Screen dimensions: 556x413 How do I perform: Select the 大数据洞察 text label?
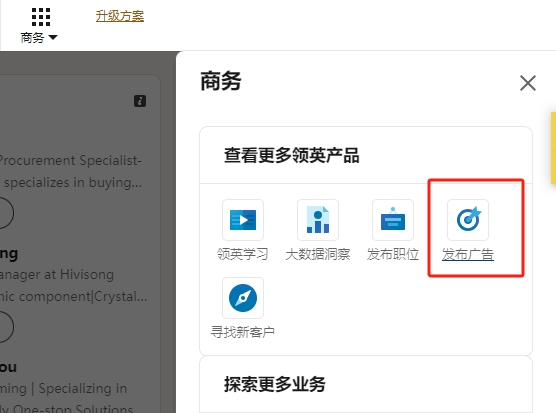click(x=318, y=254)
